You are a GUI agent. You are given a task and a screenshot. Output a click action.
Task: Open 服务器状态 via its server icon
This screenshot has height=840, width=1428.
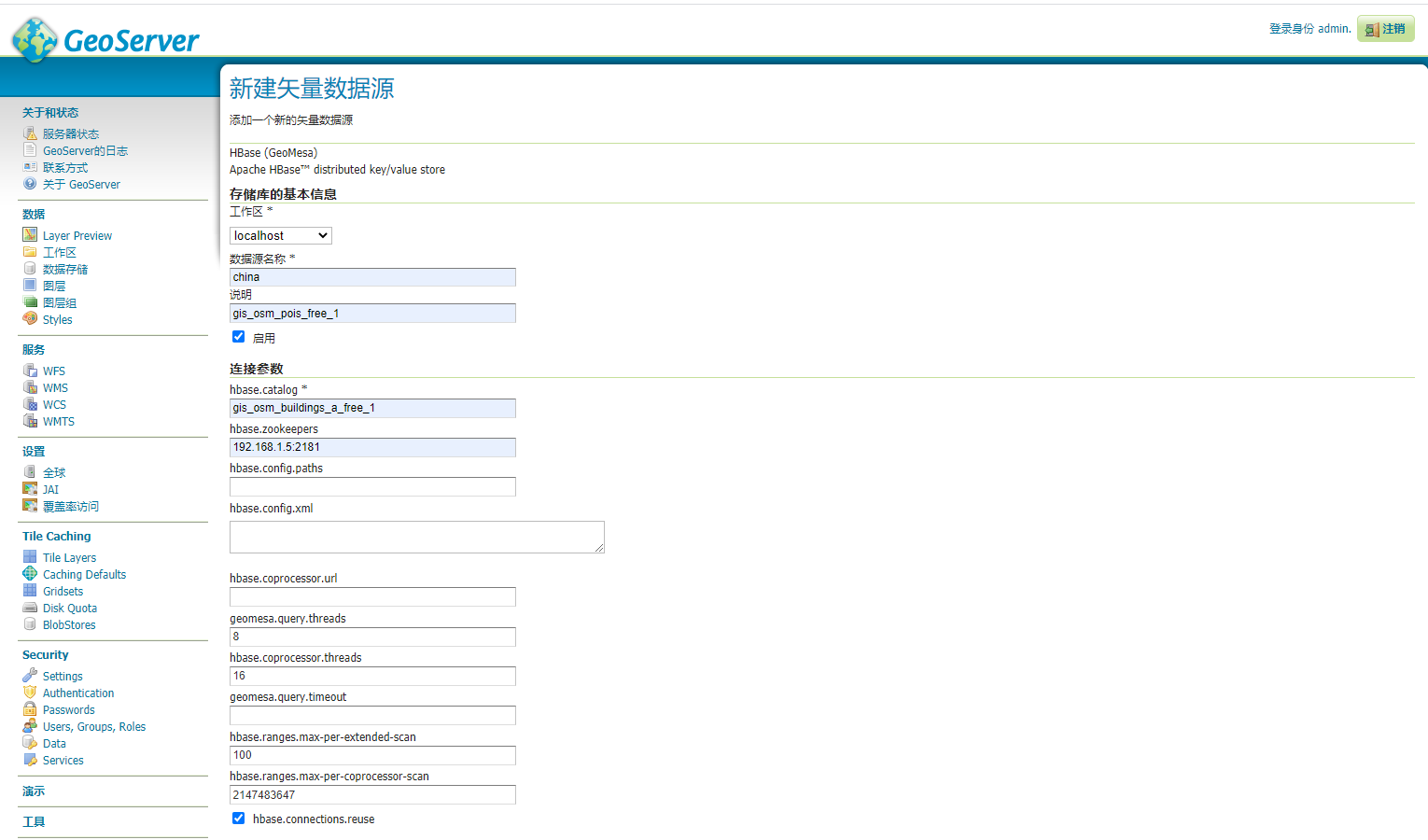click(29, 133)
